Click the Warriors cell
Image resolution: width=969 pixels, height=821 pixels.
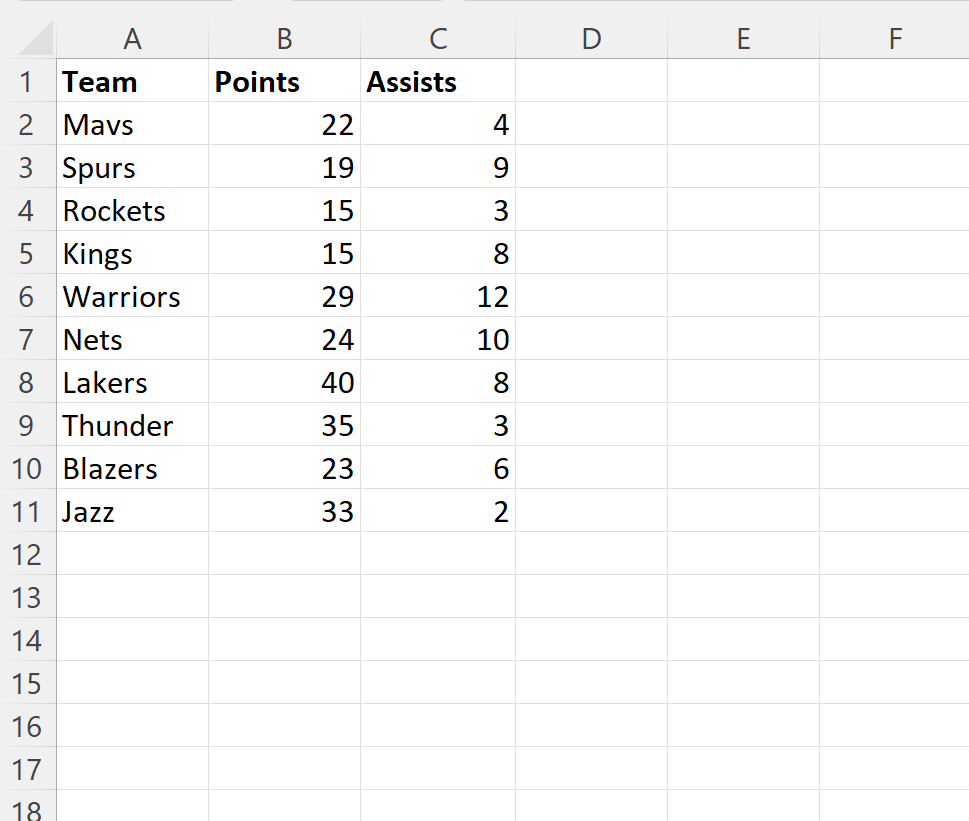click(x=132, y=297)
